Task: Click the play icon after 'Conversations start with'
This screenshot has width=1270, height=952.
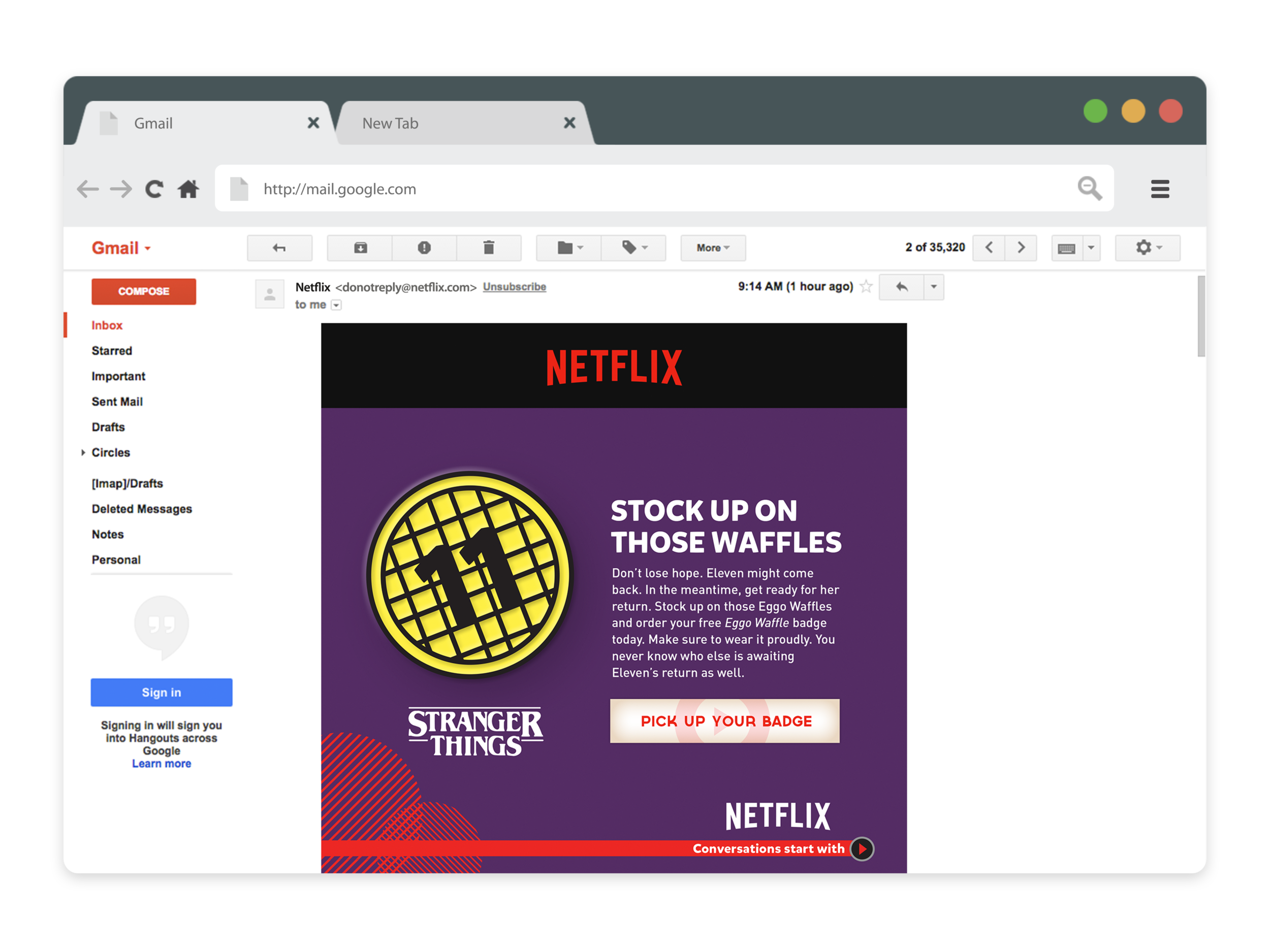Action: (862, 849)
